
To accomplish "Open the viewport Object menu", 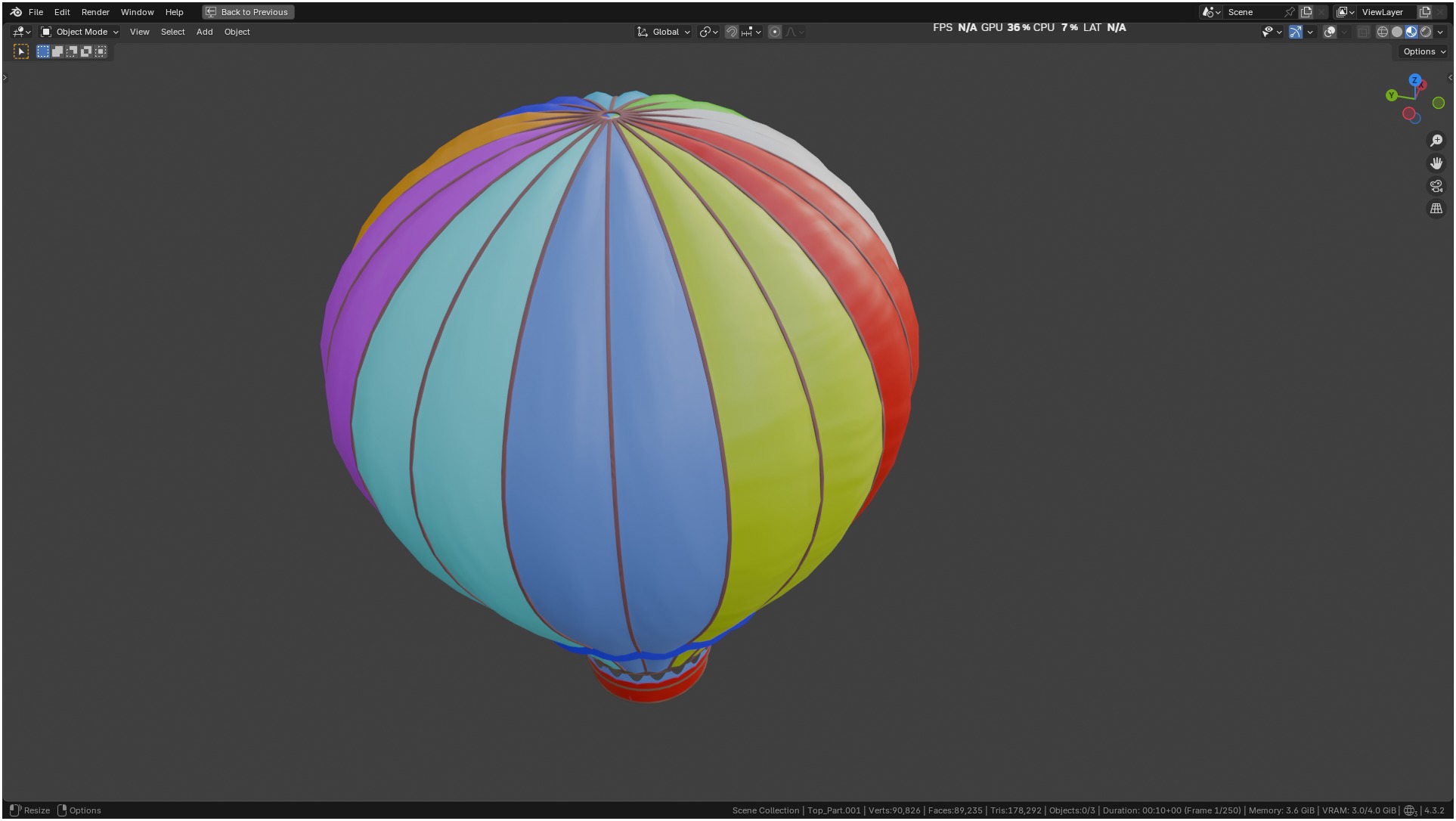I will pyautogui.click(x=237, y=32).
